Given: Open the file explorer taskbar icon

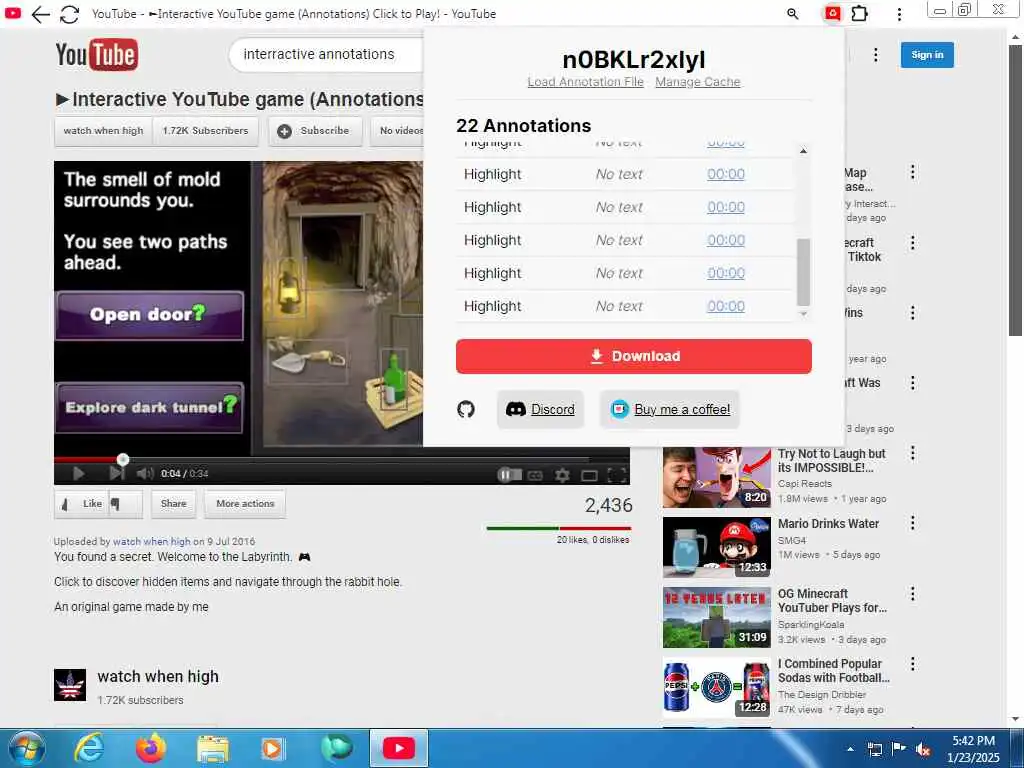Looking at the screenshot, I should [213, 749].
